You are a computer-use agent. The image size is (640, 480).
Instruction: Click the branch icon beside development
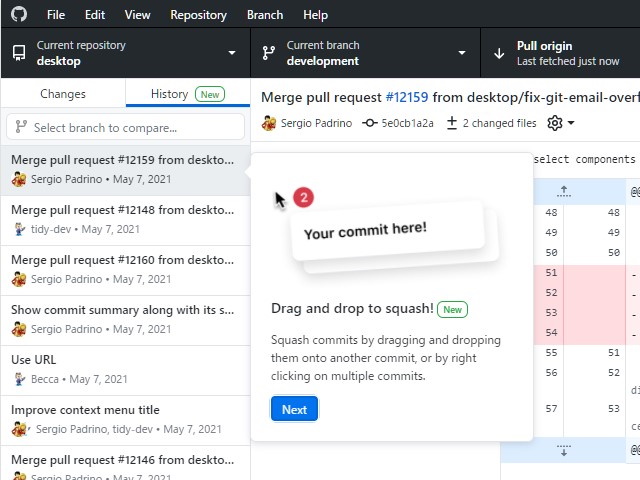tap(269, 53)
